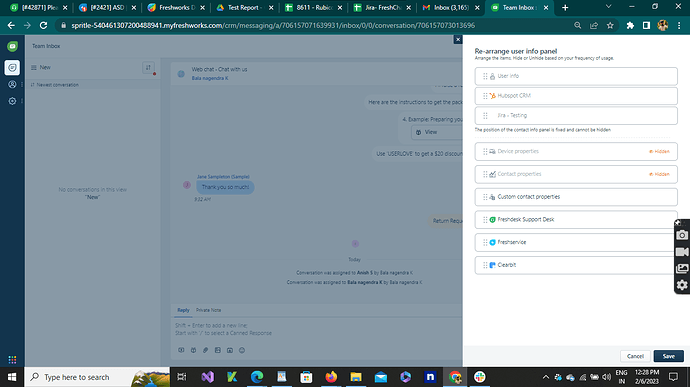The width and height of the screenshot is (690, 387).
Task: Close the re-arrange panel with X
Action: 458,40
